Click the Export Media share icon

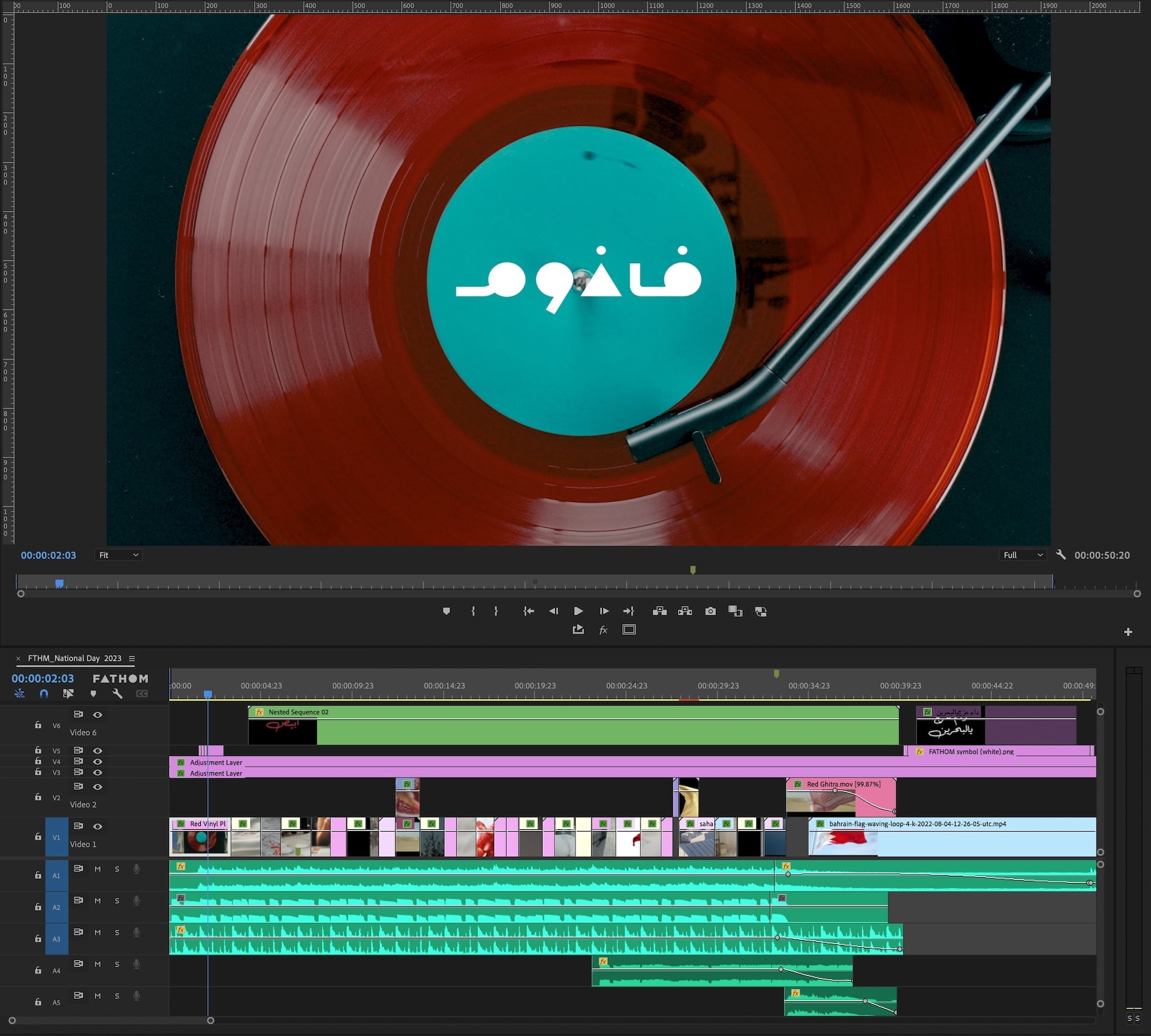coord(578,630)
